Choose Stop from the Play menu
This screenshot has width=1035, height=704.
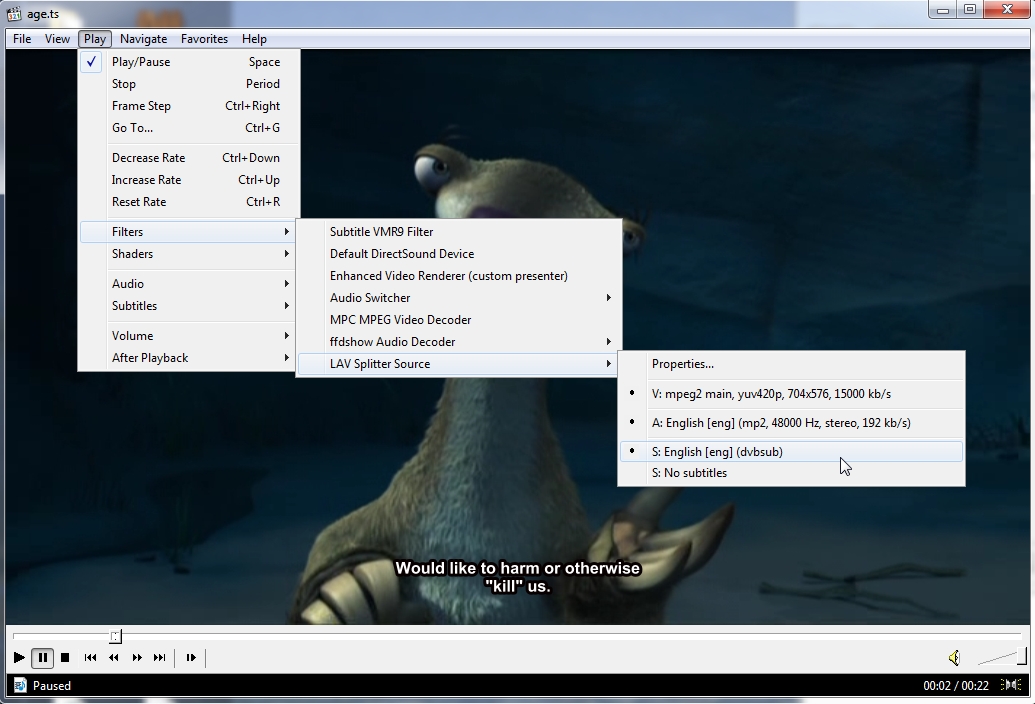(189, 84)
